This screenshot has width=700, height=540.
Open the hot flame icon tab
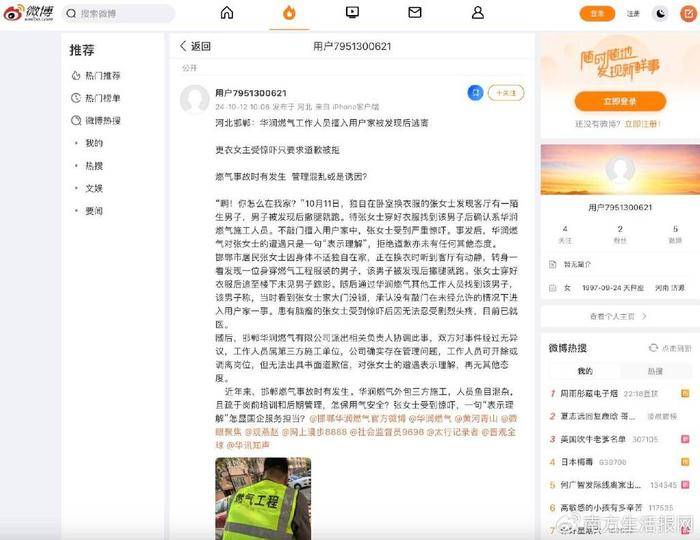(x=289, y=13)
